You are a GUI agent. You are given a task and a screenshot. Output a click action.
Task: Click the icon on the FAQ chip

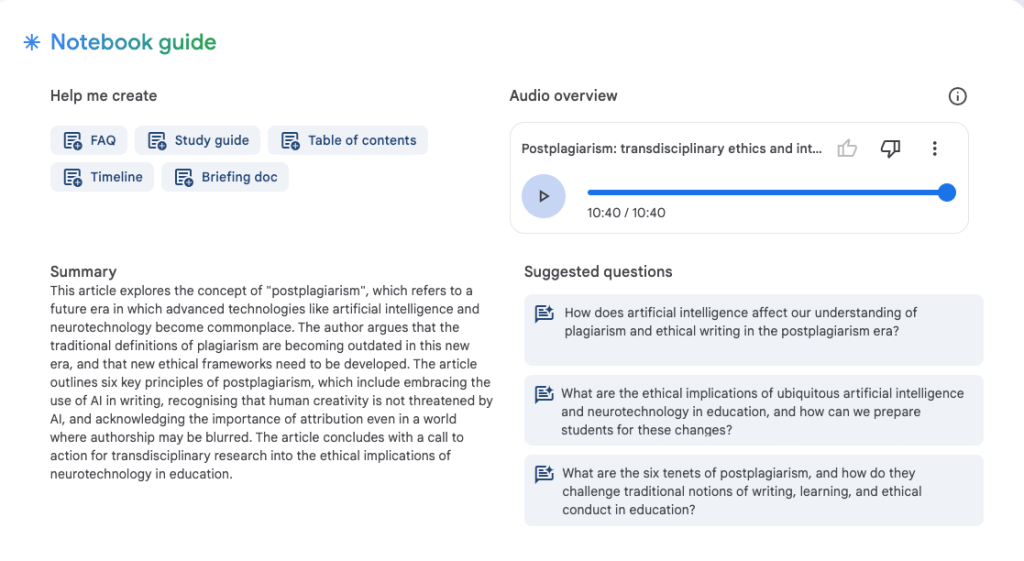pos(73,141)
